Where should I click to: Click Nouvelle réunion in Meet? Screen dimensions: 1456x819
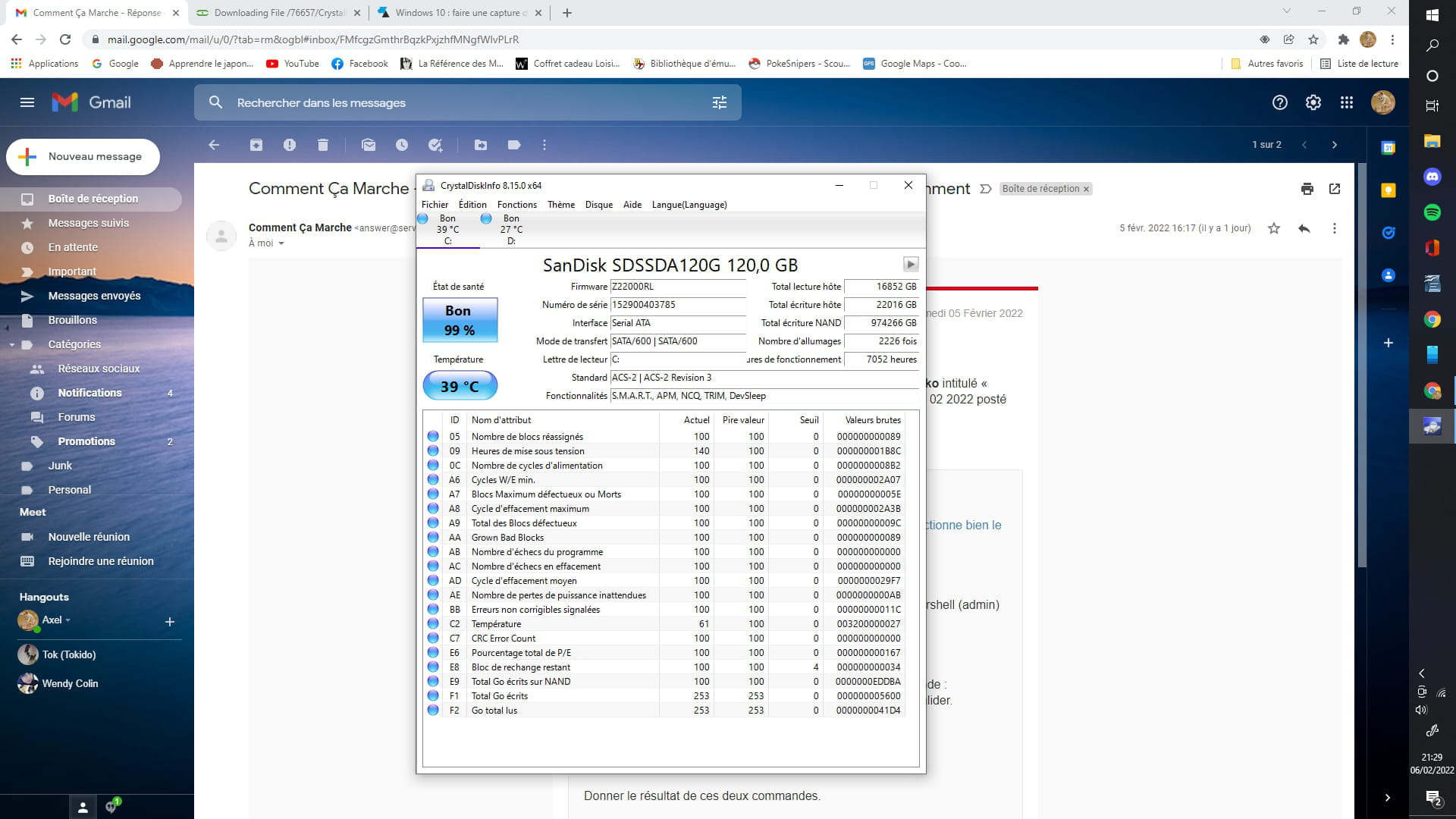tap(91, 537)
